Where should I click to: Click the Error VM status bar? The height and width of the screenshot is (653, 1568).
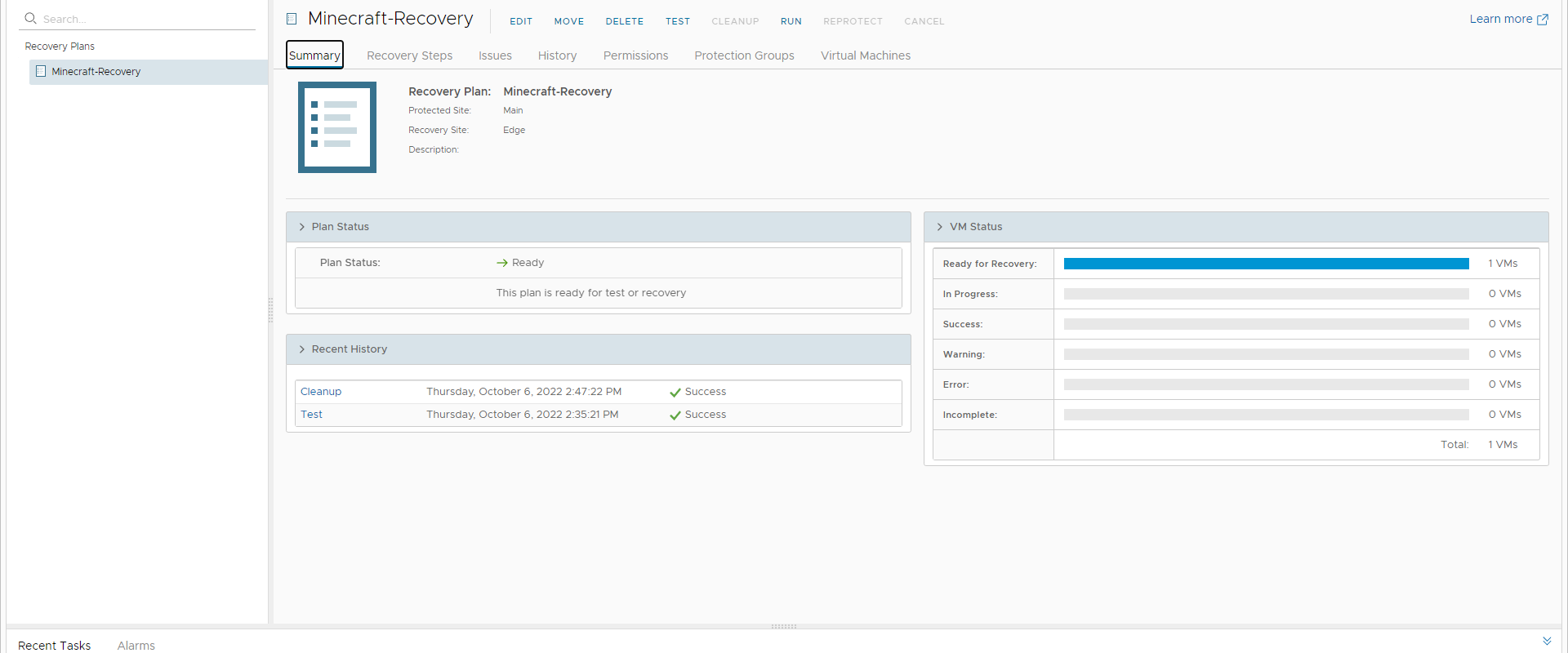click(x=1266, y=384)
